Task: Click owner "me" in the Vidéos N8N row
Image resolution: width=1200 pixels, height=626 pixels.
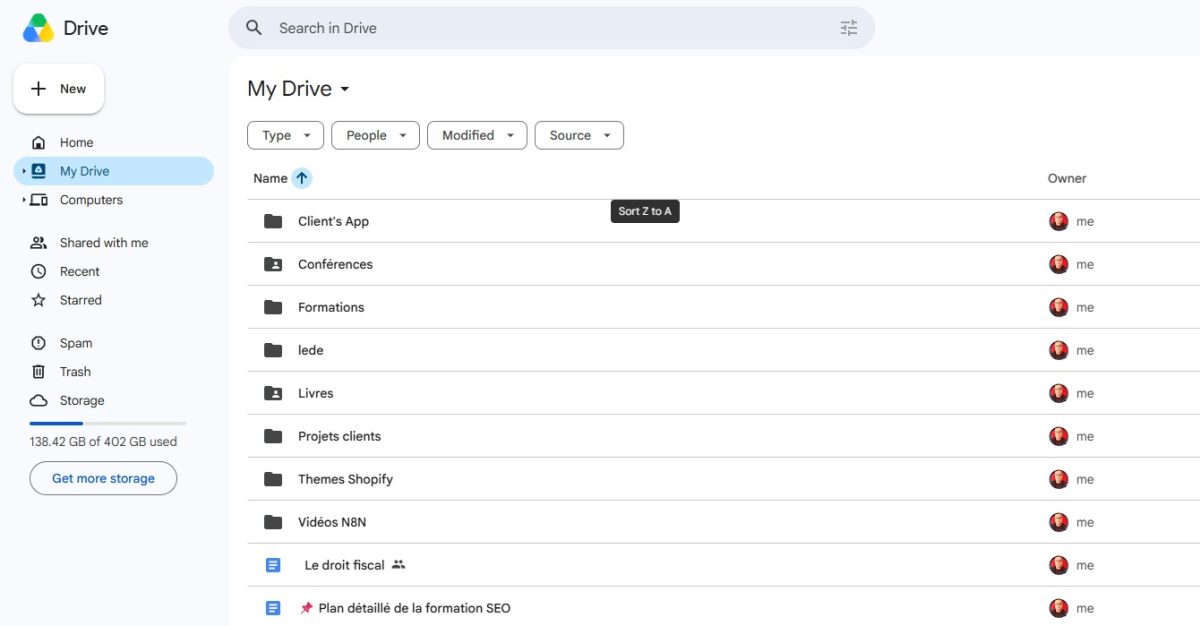Action: click(x=1085, y=522)
